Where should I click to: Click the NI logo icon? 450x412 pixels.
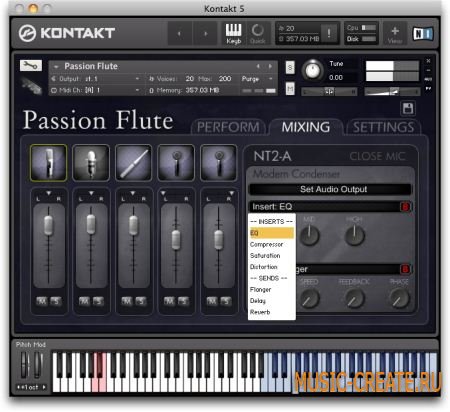coord(423,34)
